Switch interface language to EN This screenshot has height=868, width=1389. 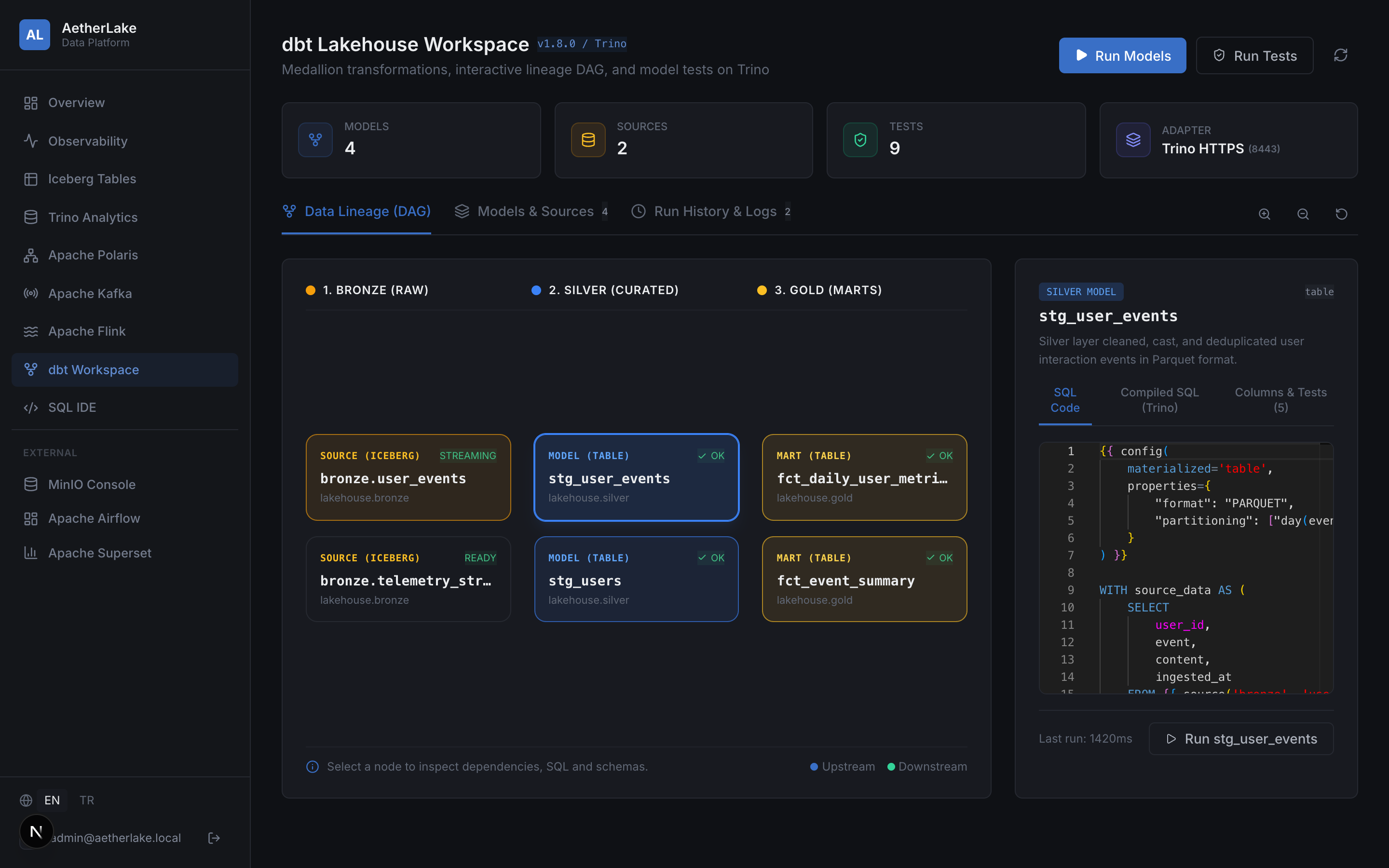pos(52,800)
